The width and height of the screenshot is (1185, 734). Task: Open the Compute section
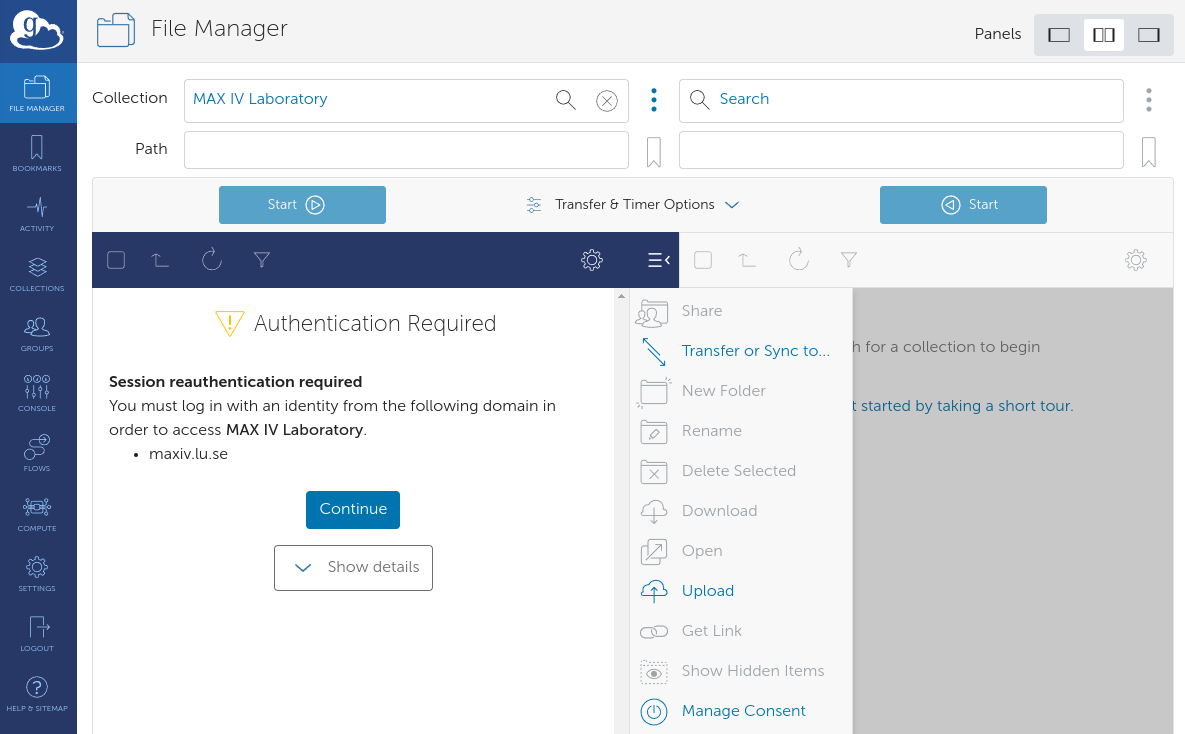click(37, 514)
